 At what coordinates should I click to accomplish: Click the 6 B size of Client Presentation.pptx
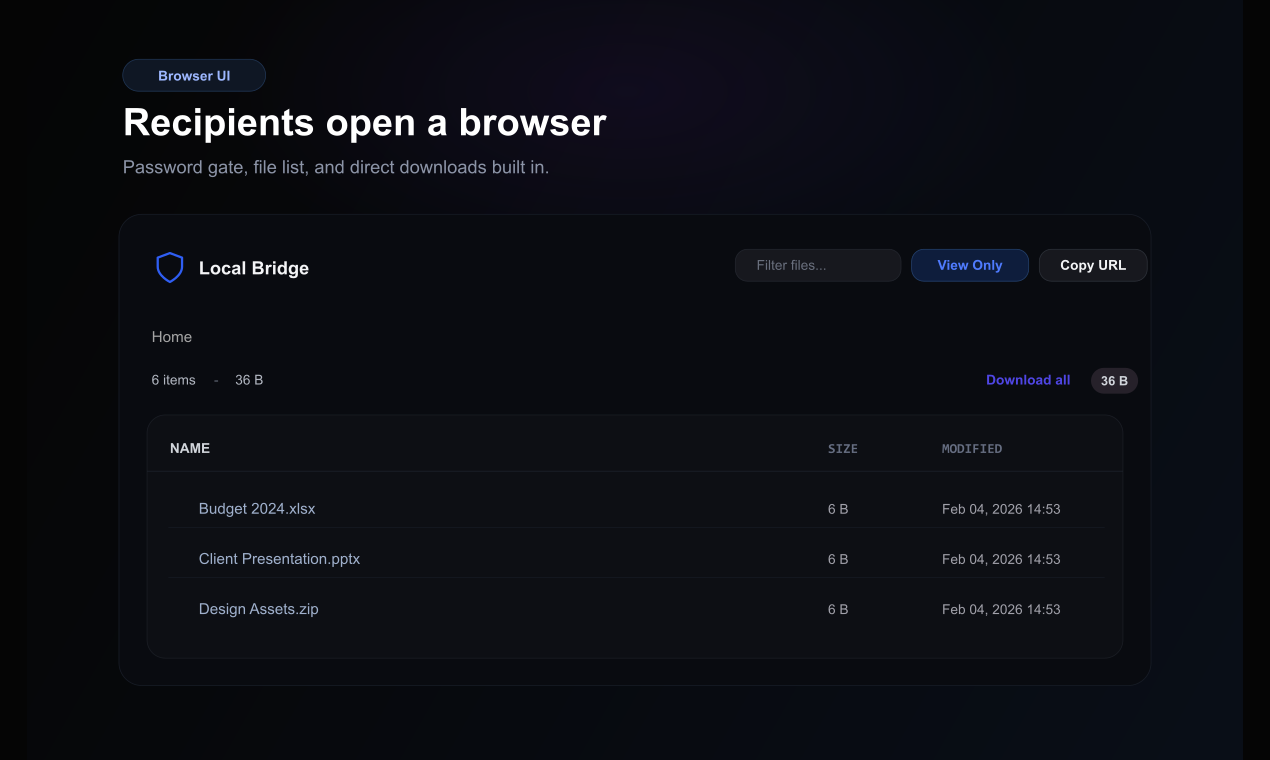[x=838, y=559]
